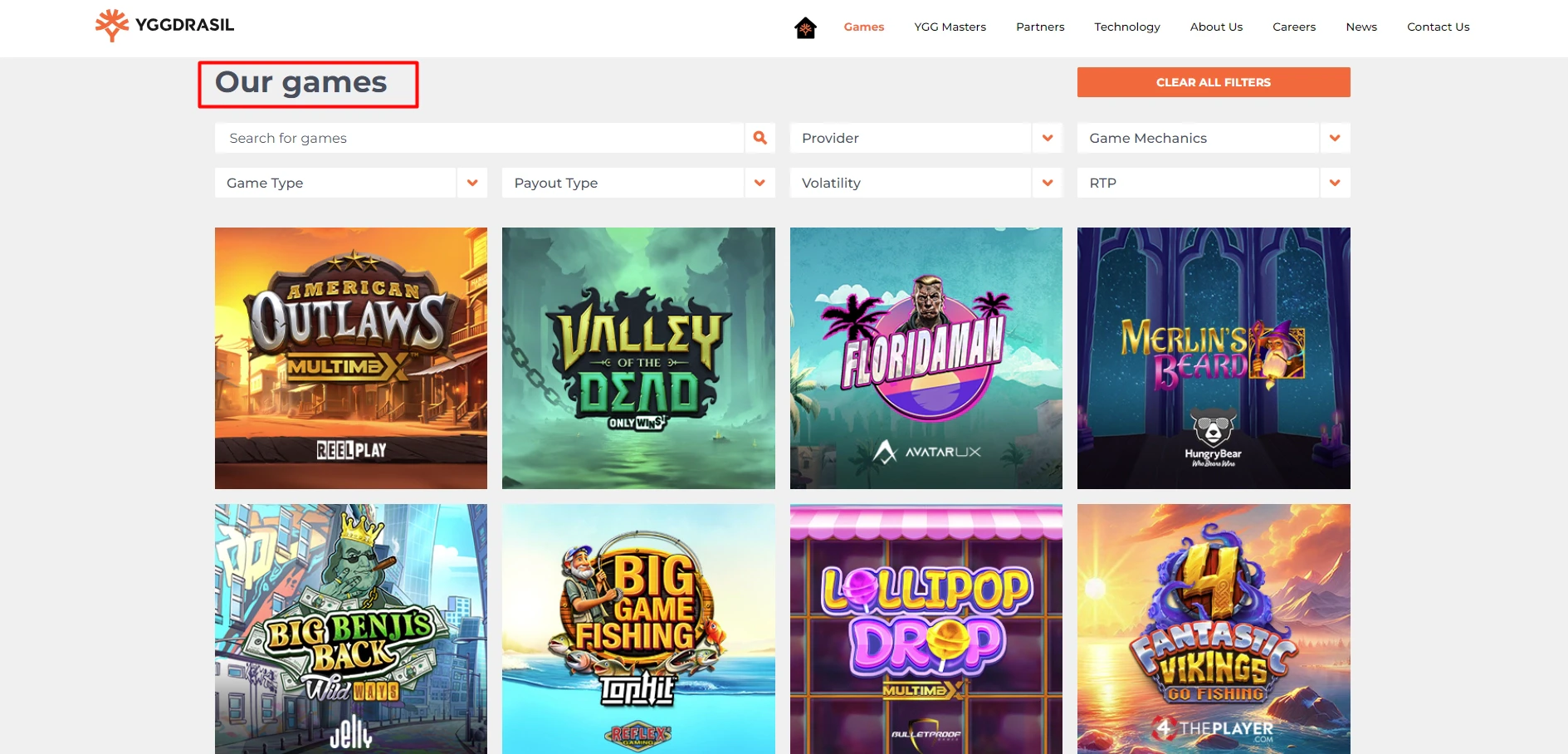
Task: Expand the Game Mechanics filter
Action: [x=1198, y=138]
